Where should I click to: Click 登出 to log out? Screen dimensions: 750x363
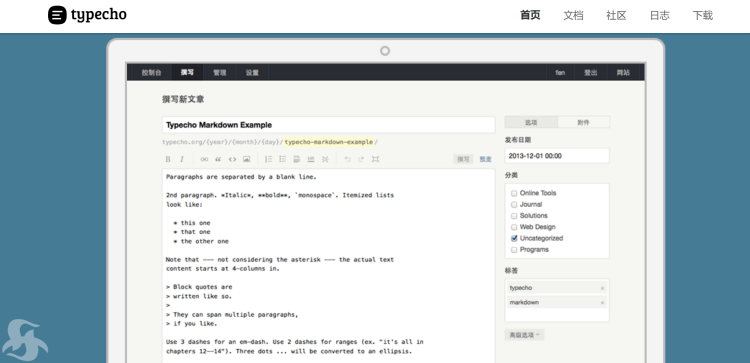pos(590,73)
